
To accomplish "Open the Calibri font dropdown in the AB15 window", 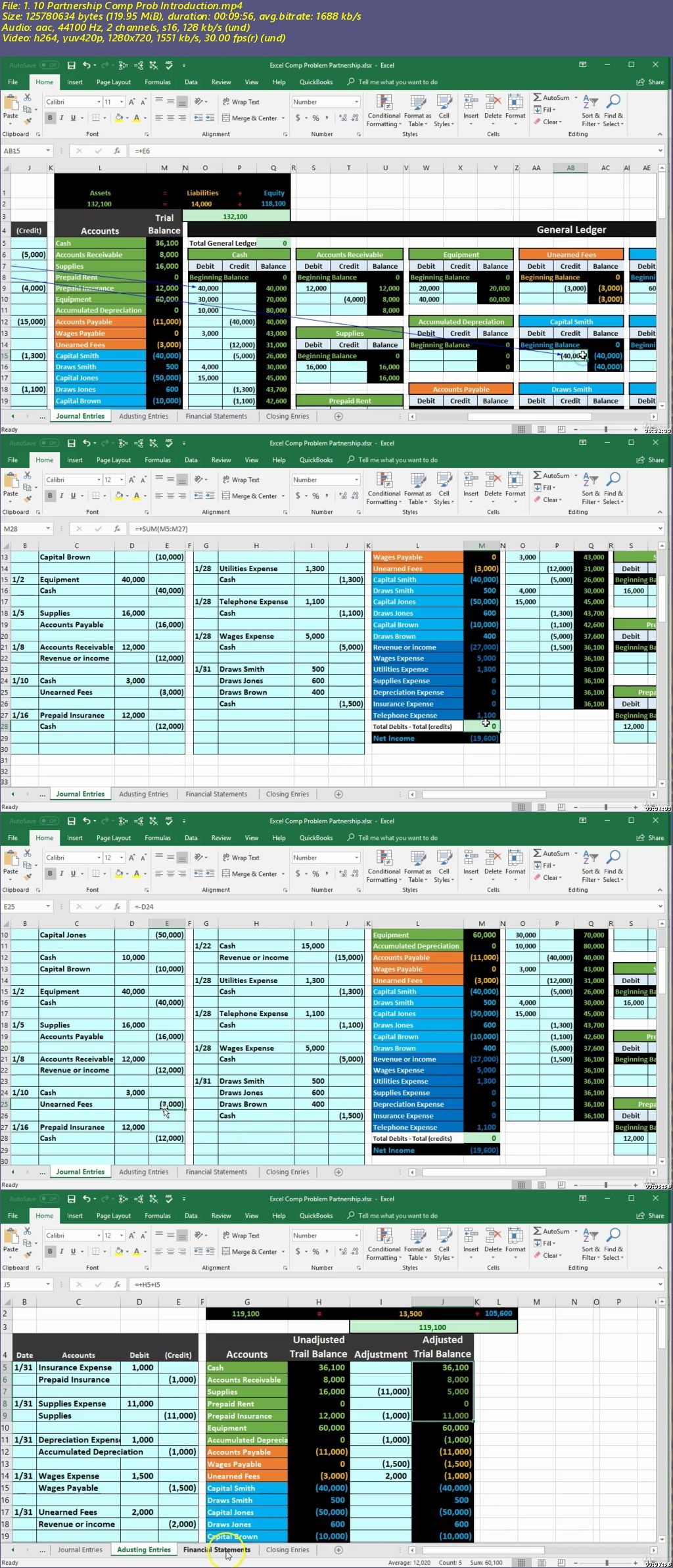I will point(99,102).
